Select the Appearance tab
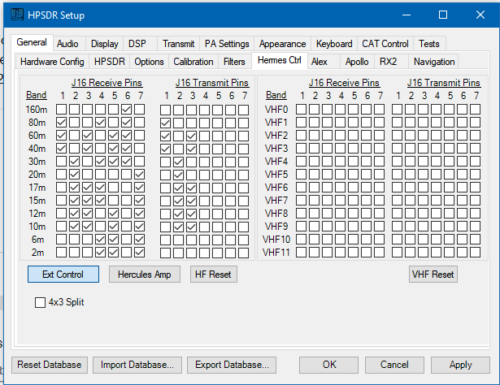 (282, 44)
